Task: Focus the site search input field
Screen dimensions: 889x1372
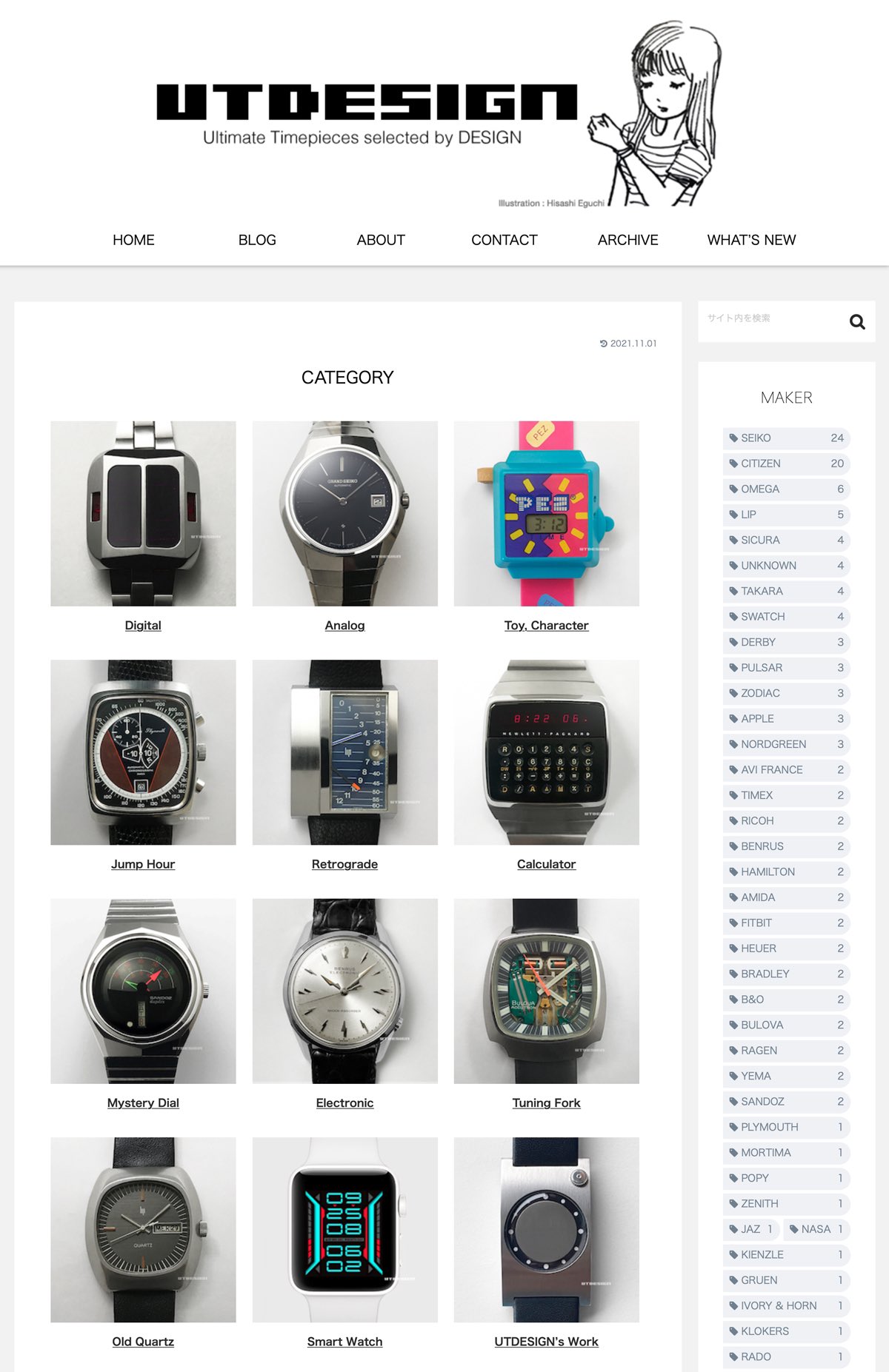Action: pyautogui.click(x=770, y=322)
